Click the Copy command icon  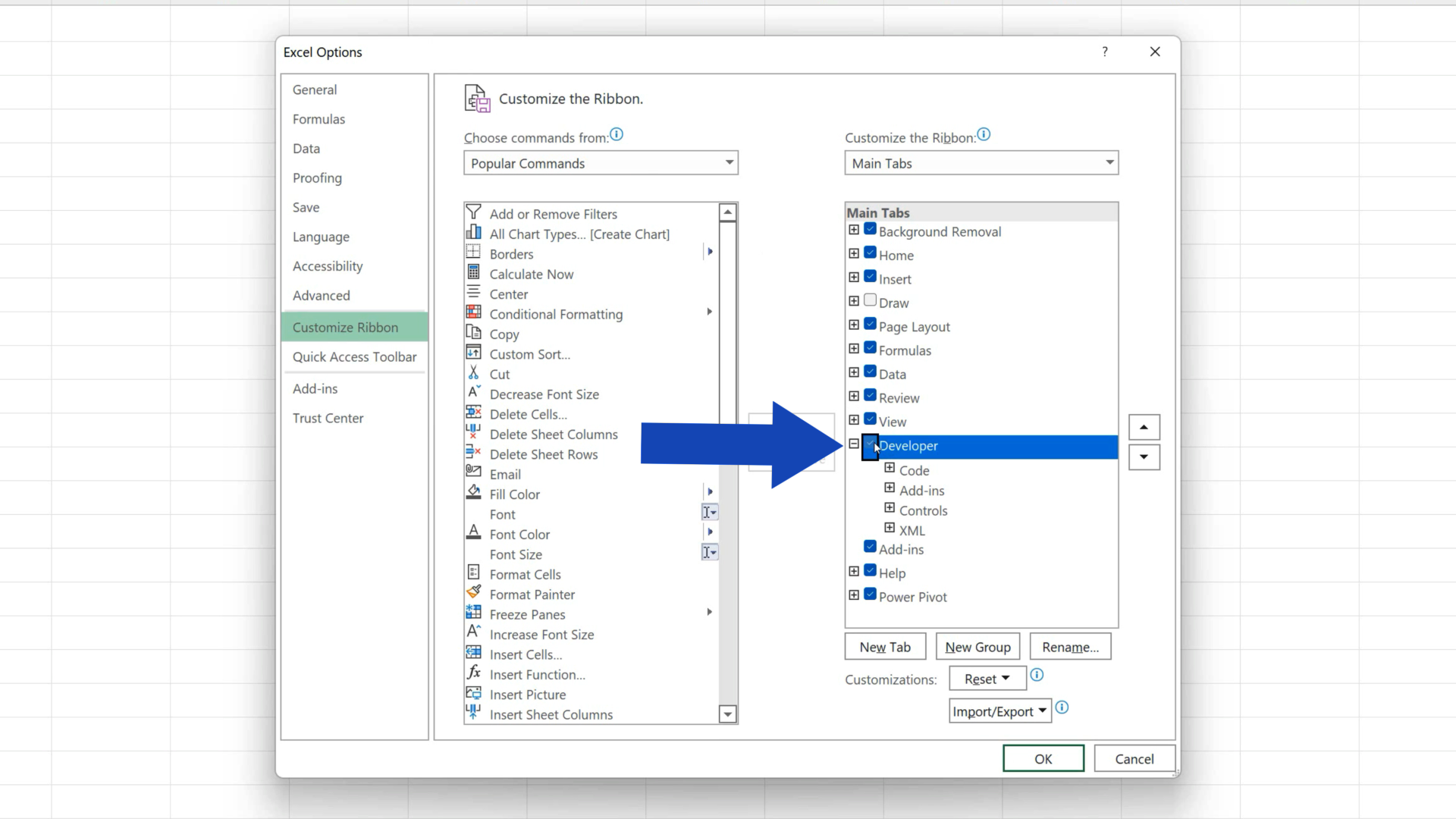click(473, 332)
